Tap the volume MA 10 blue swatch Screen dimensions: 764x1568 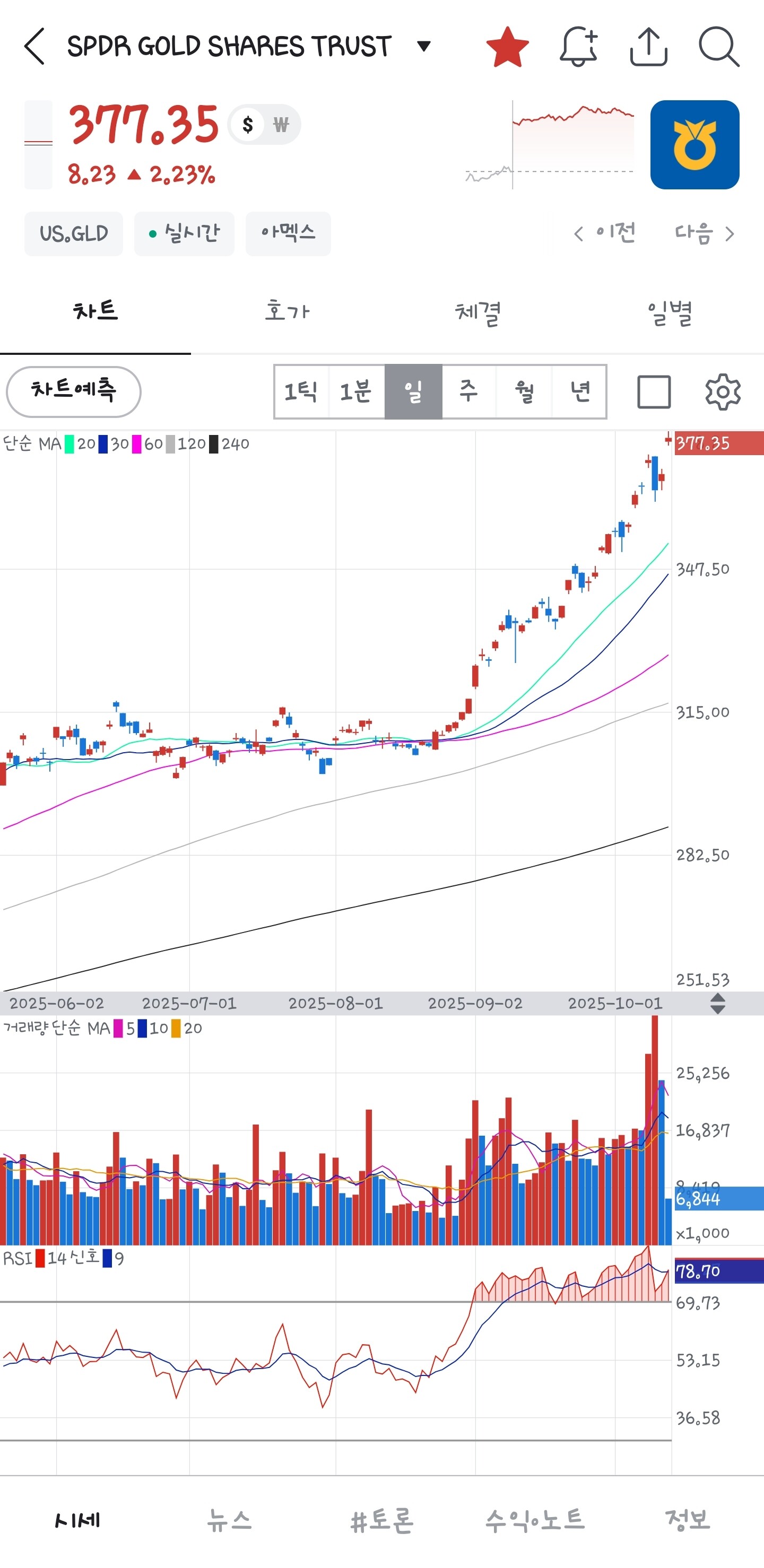click(x=142, y=1029)
